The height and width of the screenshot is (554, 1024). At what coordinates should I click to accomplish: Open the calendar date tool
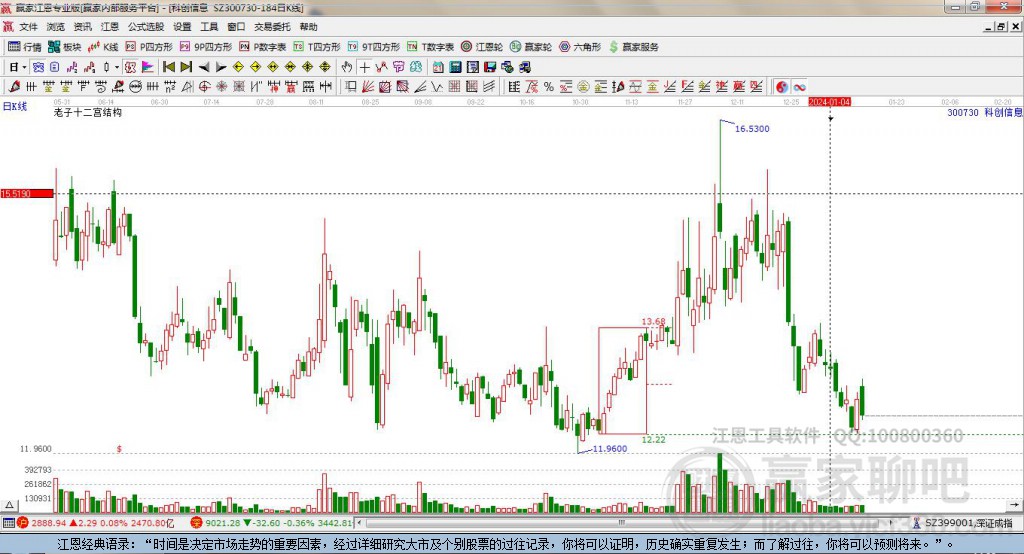438,67
